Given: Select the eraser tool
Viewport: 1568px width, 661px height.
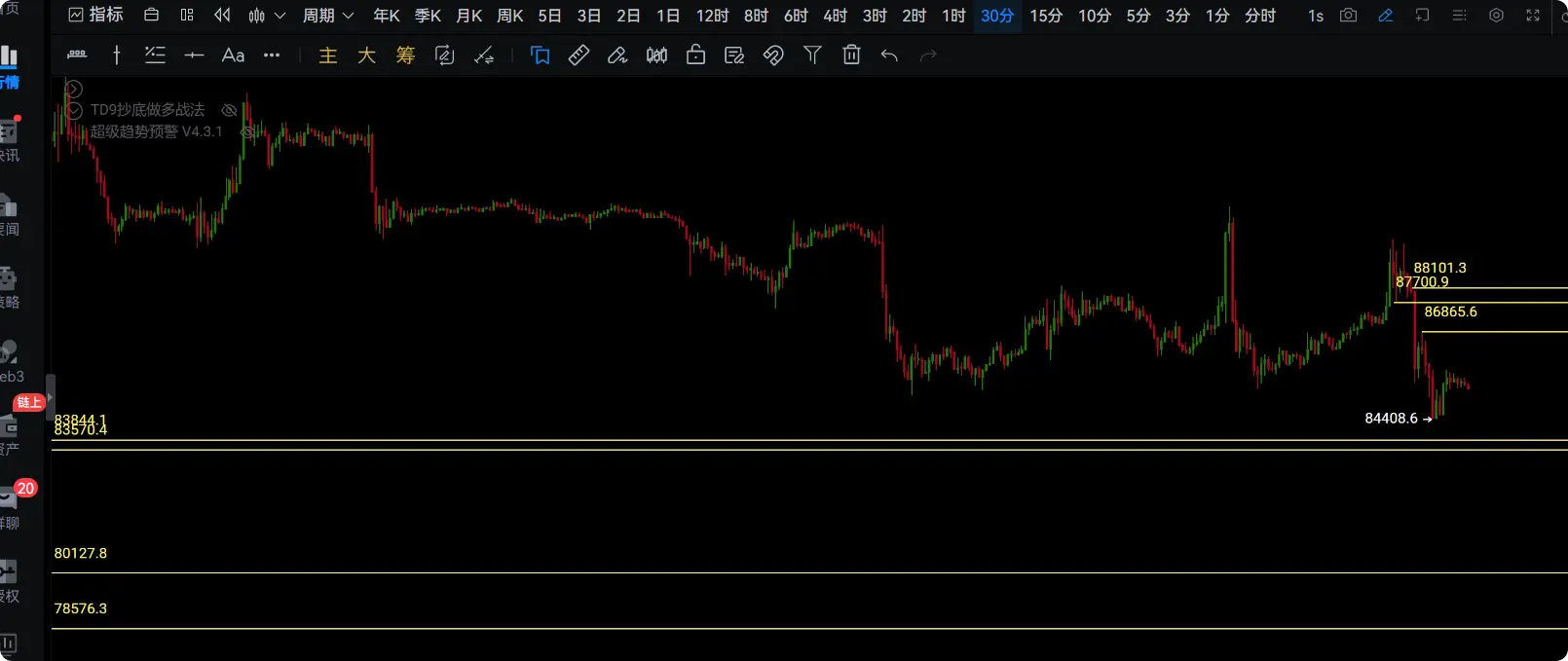Looking at the screenshot, I should tap(617, 55).
